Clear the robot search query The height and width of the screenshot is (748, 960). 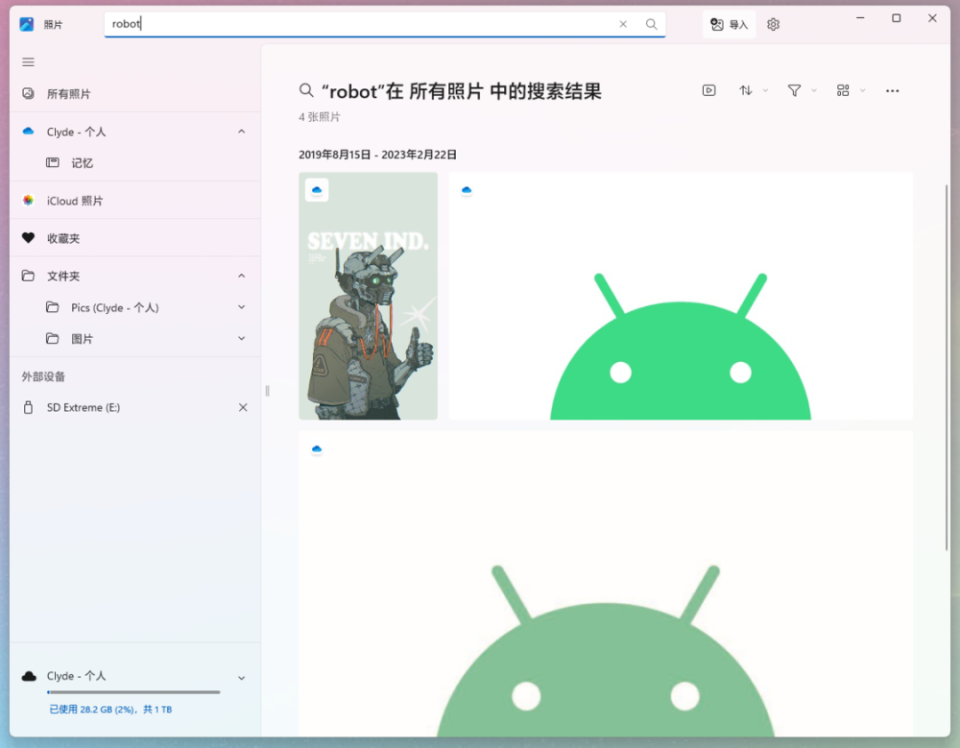623,24
